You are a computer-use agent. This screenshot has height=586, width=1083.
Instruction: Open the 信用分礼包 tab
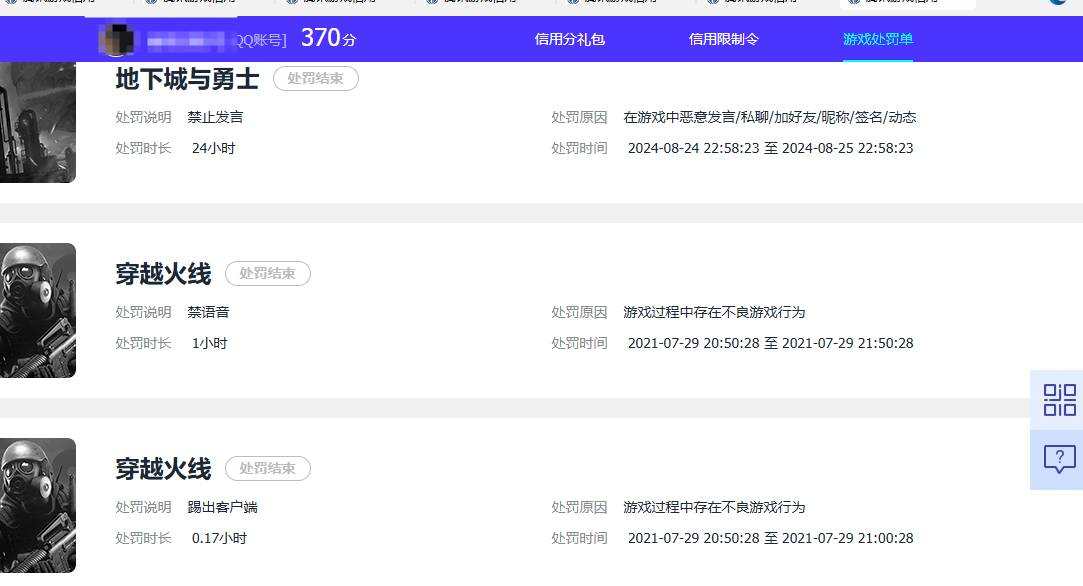(570, 39)
